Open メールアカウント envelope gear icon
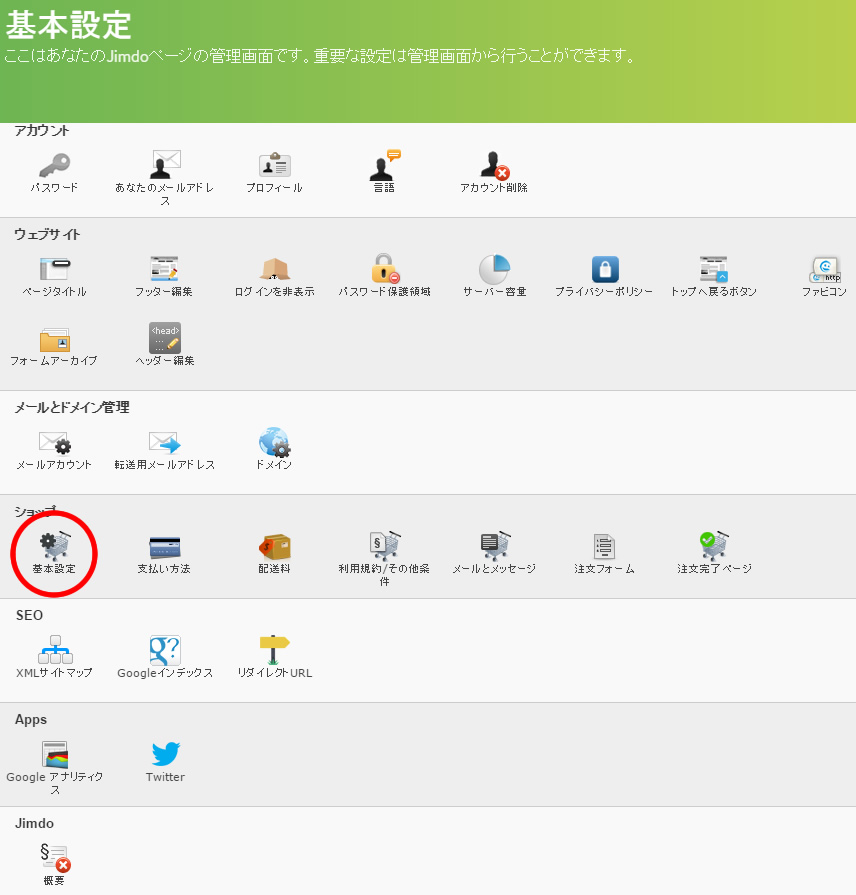This screenshot has height=895, width=856. click(x=55, y=442)
